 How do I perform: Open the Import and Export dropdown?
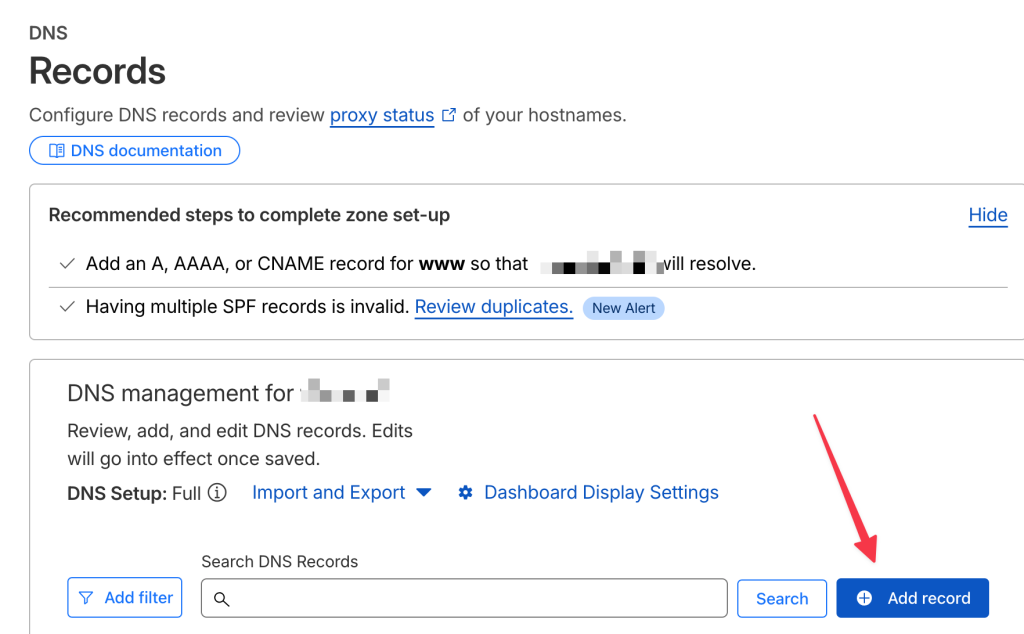329,493
